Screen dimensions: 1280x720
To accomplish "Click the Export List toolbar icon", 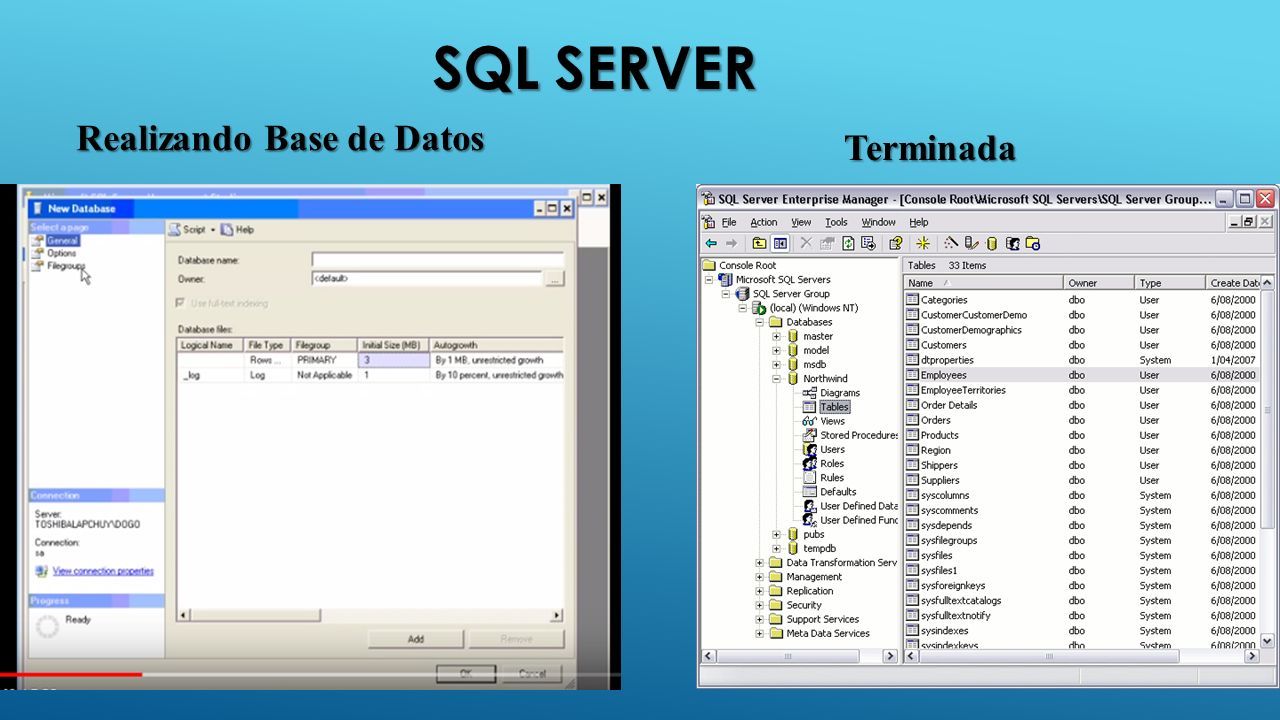I will pos(868,243).
